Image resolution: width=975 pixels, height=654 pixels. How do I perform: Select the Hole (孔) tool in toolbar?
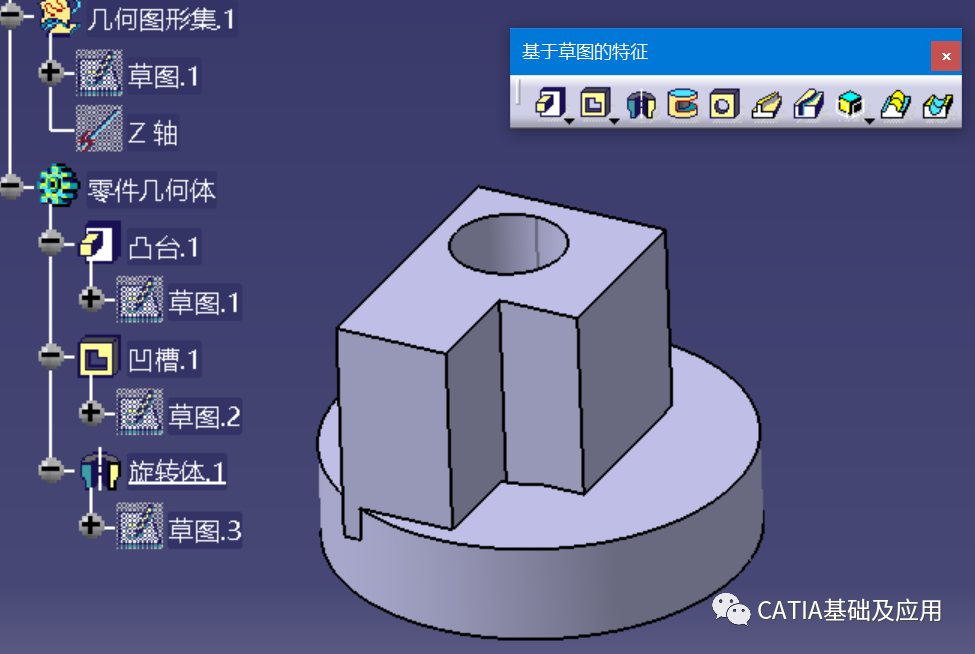point(724,104)
